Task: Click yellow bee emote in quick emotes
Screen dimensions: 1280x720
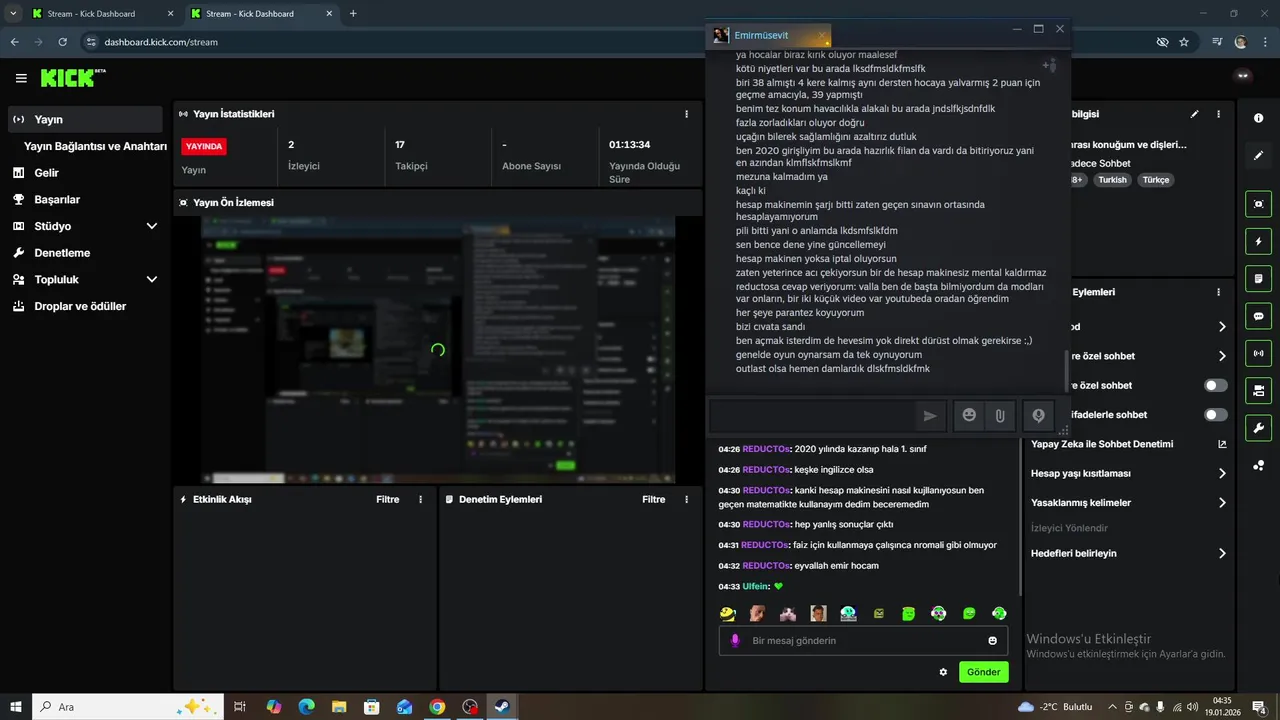Action: pos(728,613)
